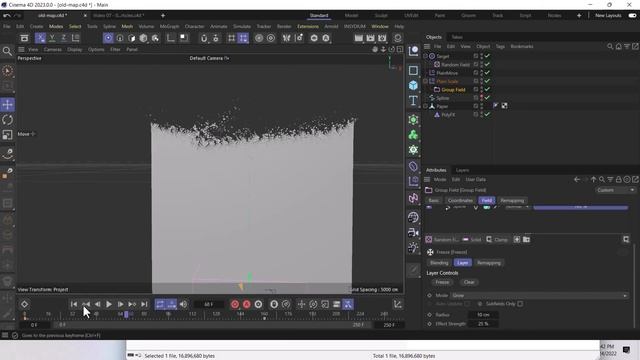Image resolution: width=640 pixels, height=360 pixels.
Task: Select the Rotate tool in left toolbar
Action: click(7, 120)
